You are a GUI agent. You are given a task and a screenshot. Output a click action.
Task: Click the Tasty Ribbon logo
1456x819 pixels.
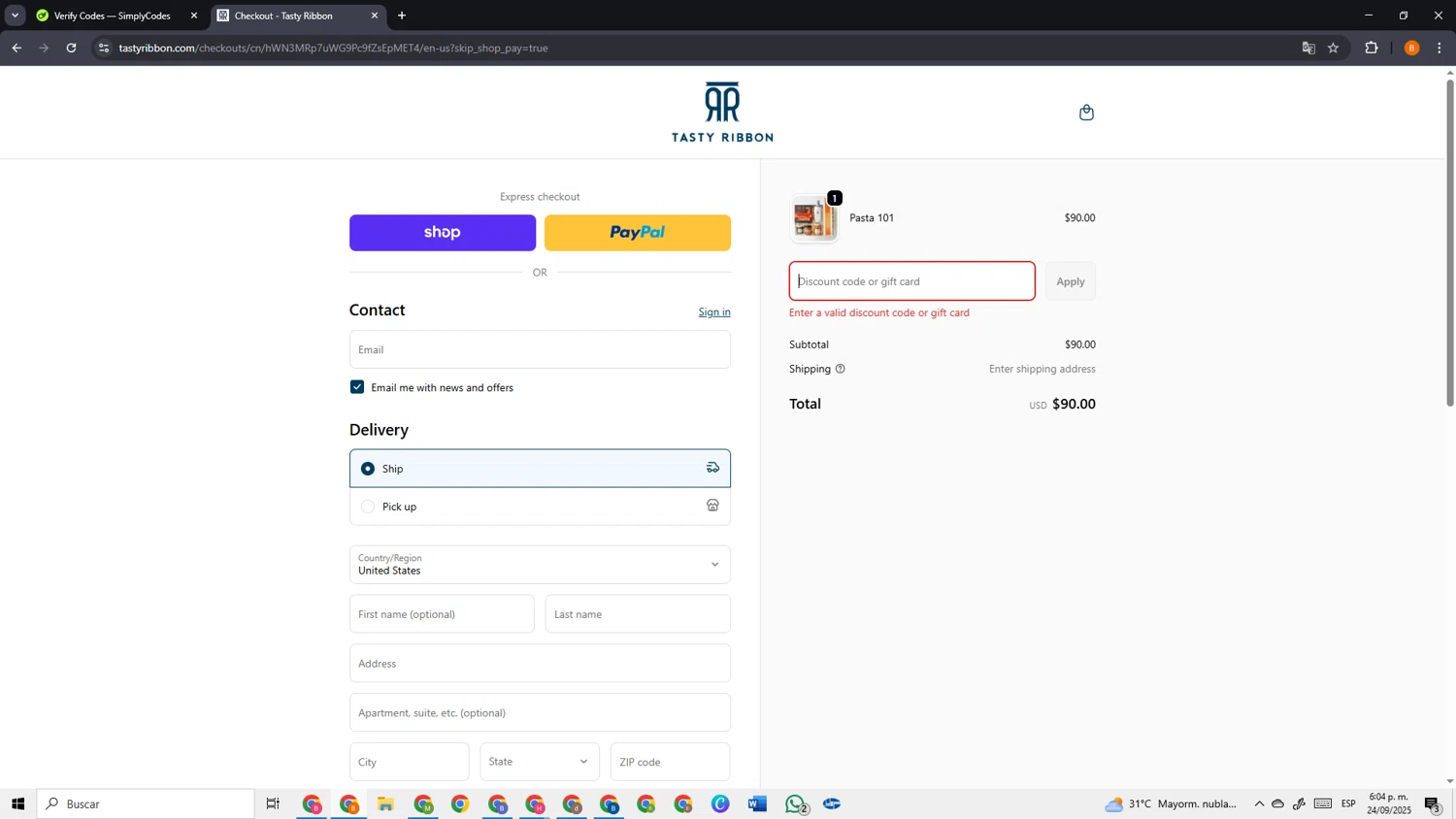[722, 112]
